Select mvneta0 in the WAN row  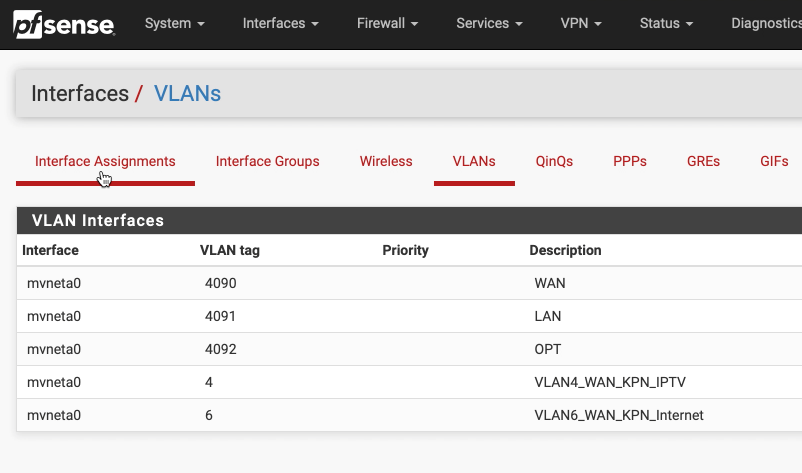54,283
